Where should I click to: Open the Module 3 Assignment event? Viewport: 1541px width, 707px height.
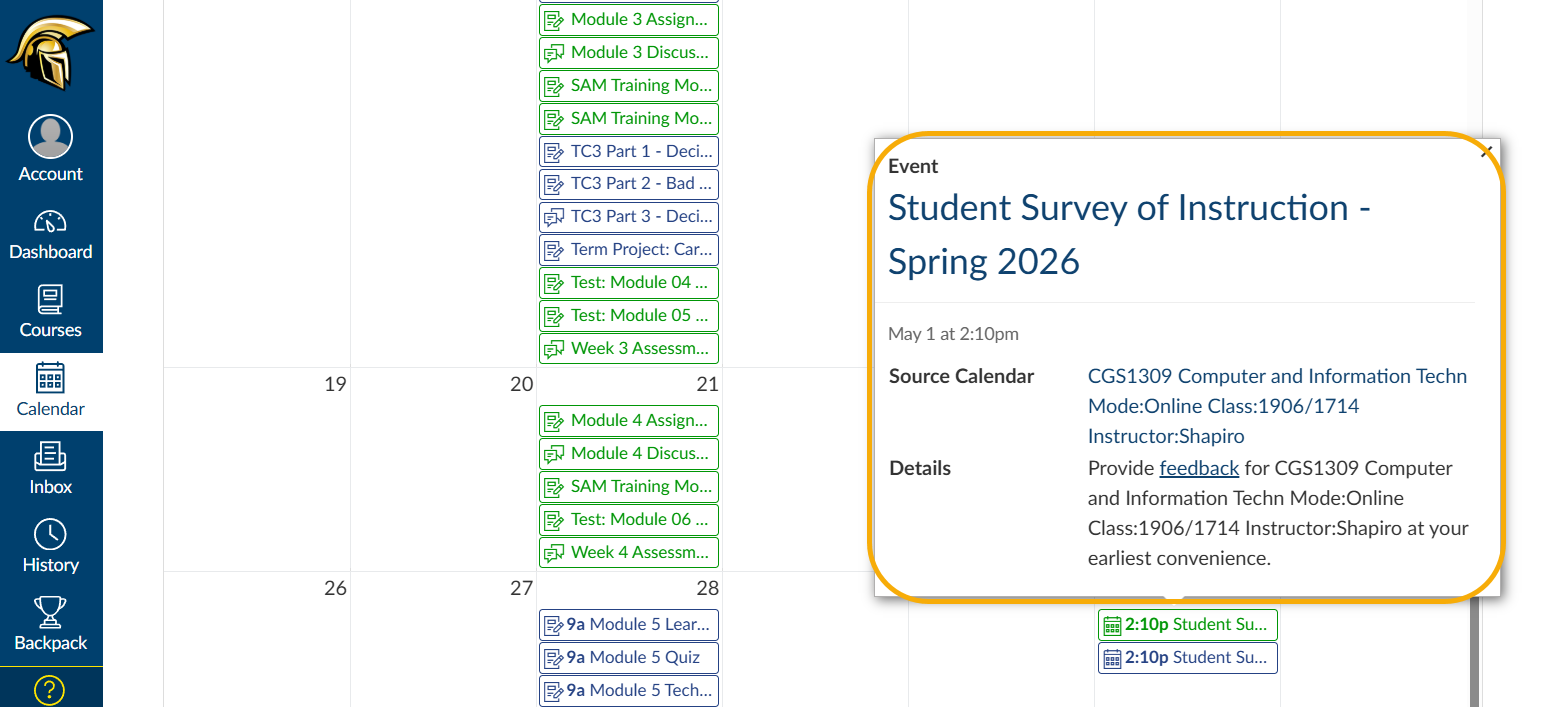pyautogui.click(x=628, y=19)
